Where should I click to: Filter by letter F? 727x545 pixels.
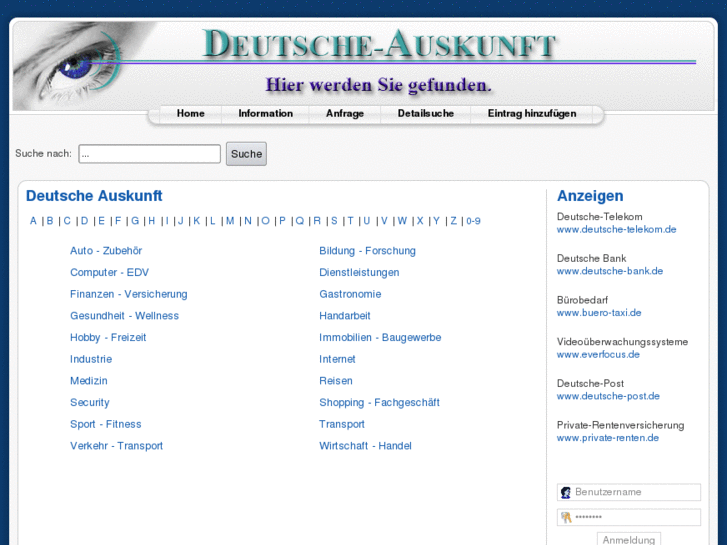pyautogui.click(x=118, y=221)
